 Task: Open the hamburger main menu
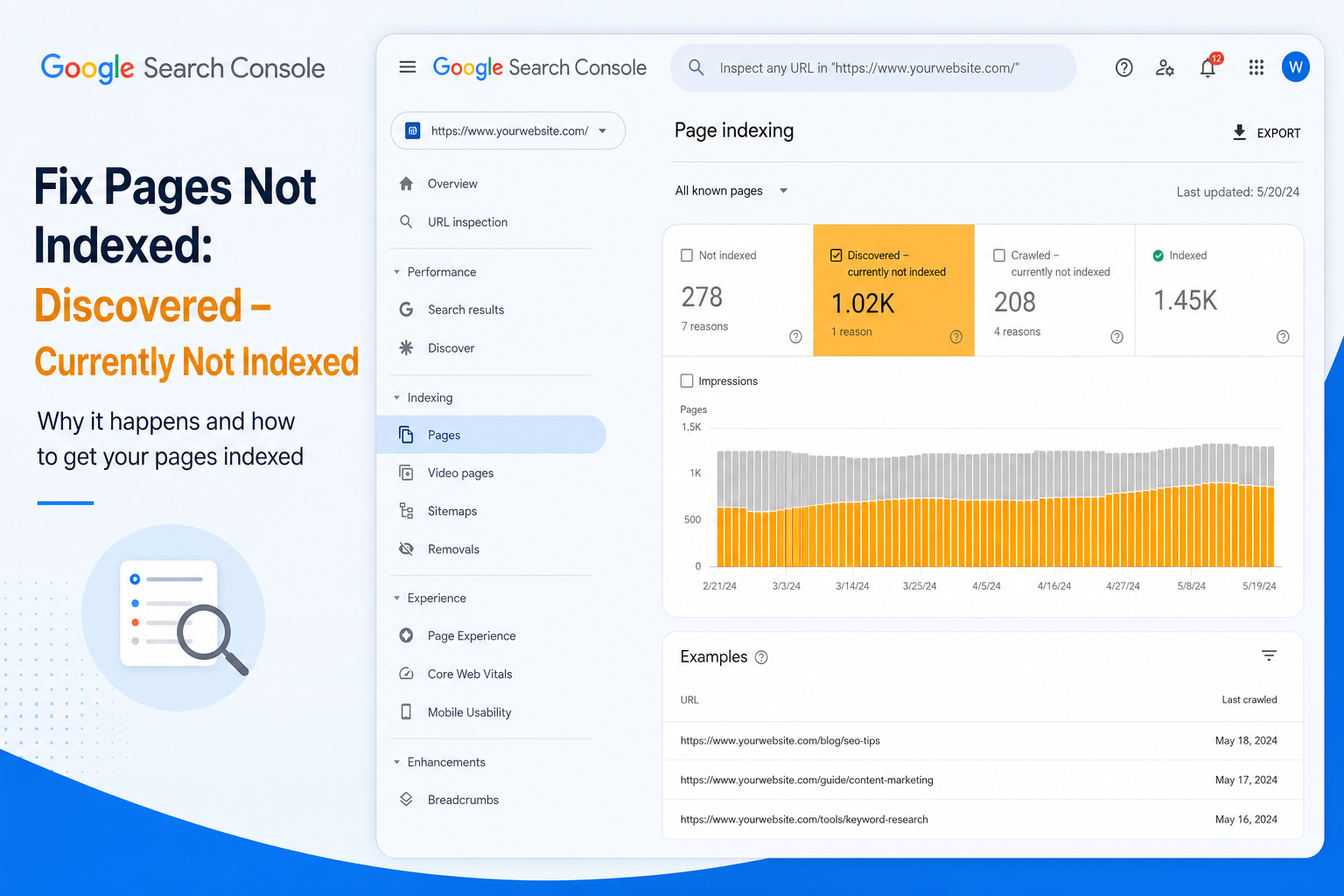coord(408,66)
